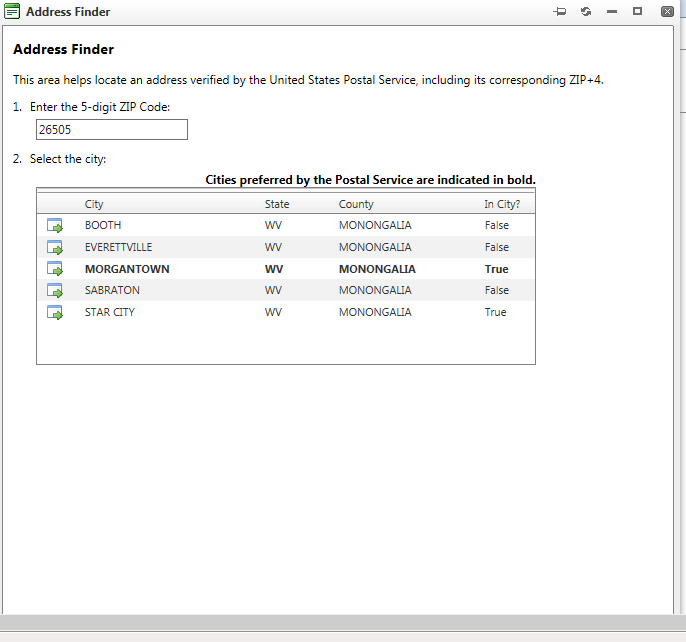Click the refresh icon in title bar

point(586,12)
